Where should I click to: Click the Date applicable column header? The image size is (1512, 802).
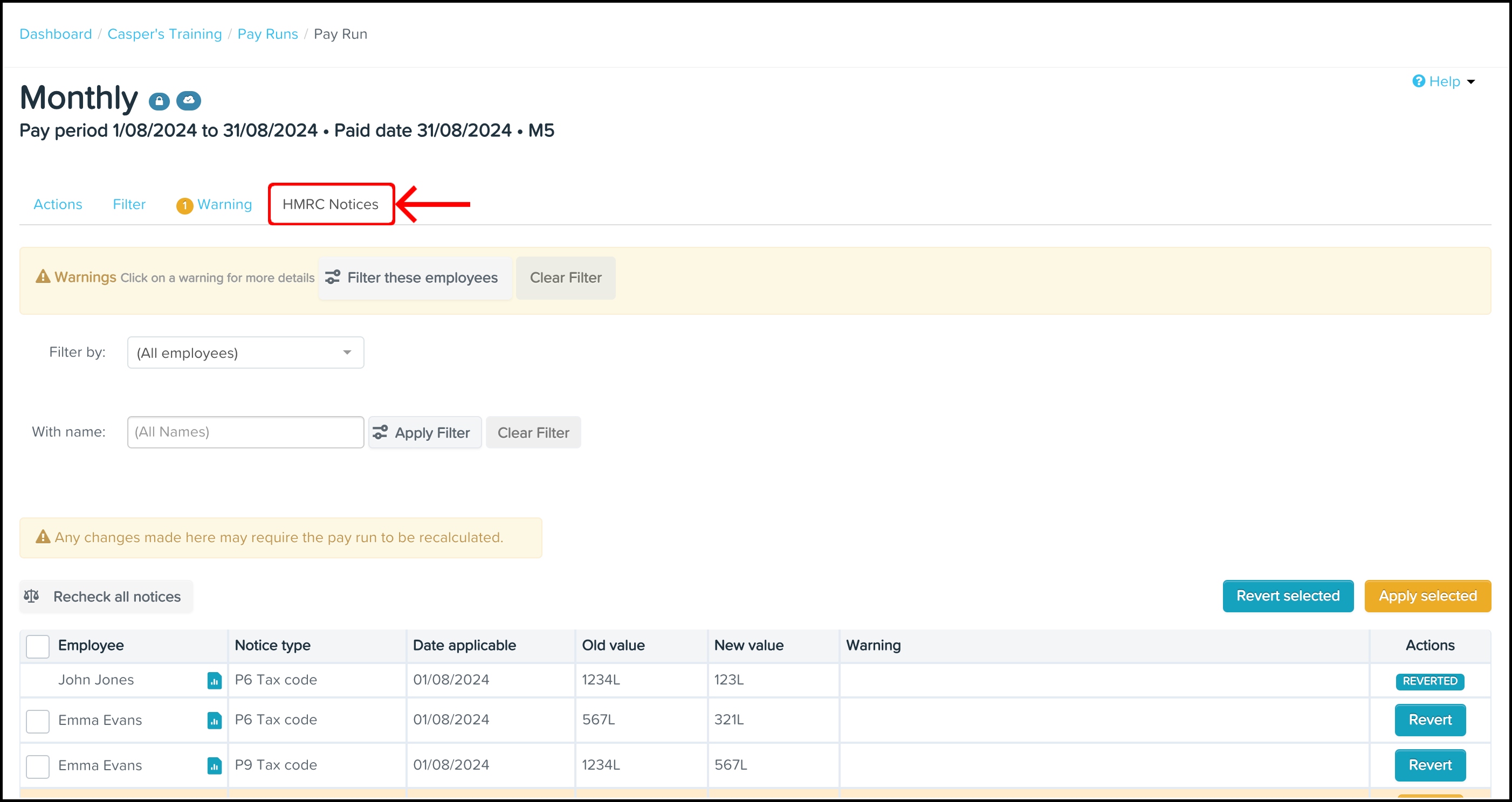point(464,645)
